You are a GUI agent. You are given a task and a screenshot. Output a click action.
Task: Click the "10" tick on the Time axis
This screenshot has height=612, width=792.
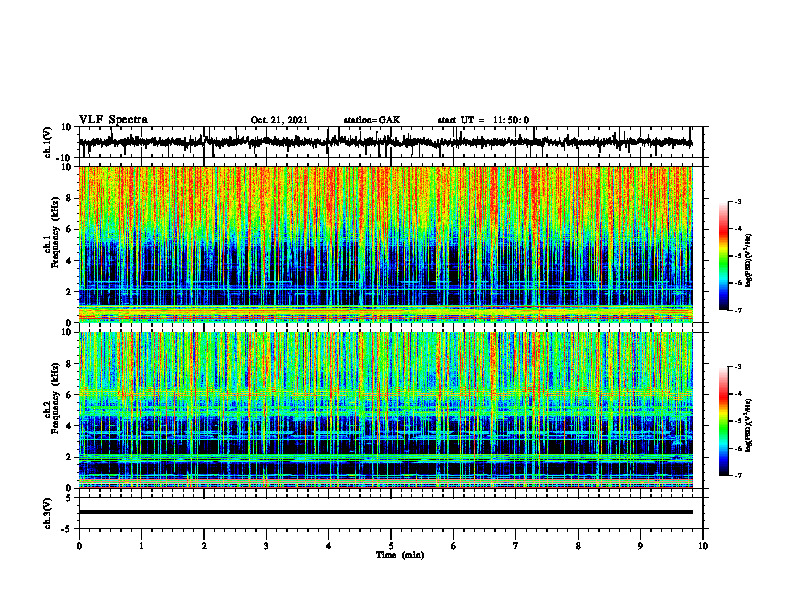pyautogui.click(x=703, y=546)
